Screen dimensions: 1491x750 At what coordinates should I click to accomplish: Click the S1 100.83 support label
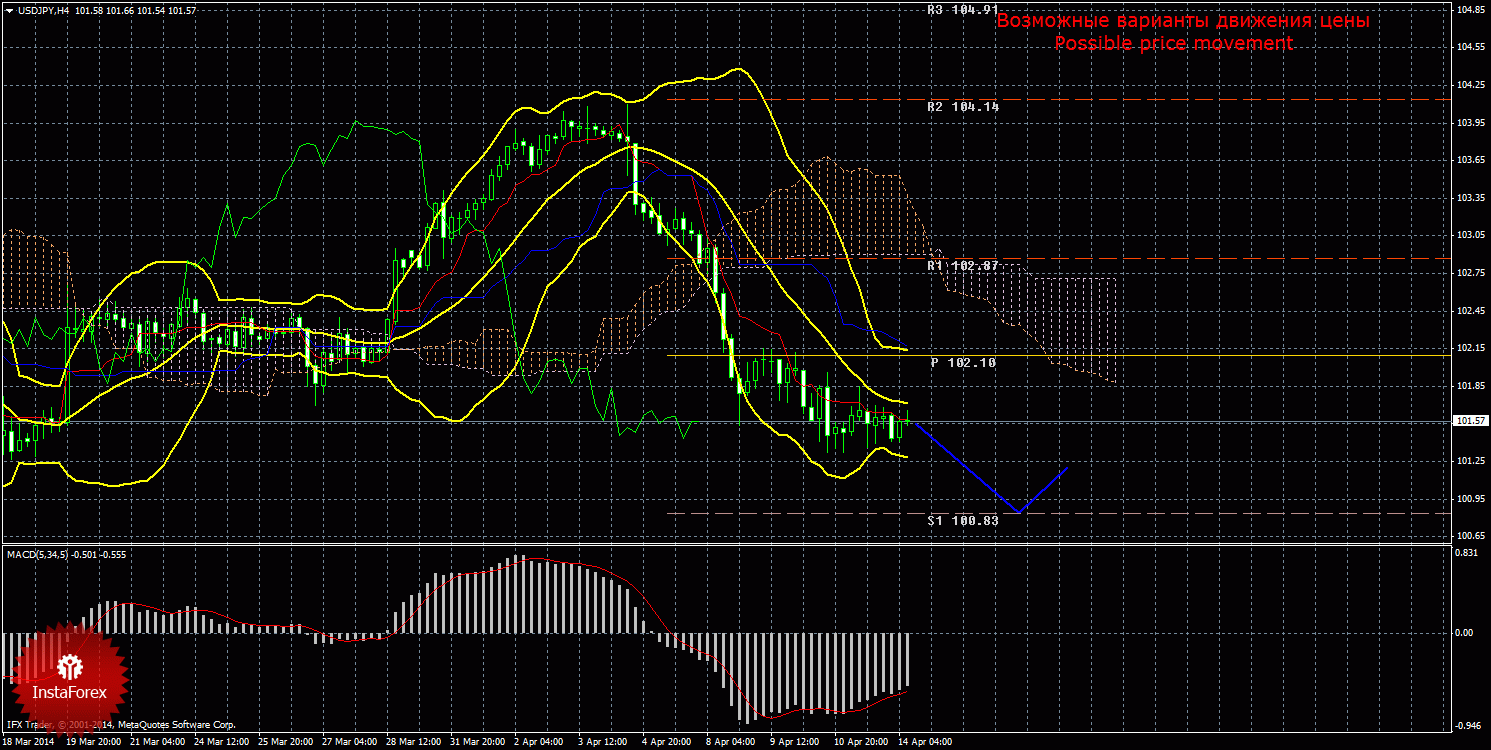click(x=963, y=521)
